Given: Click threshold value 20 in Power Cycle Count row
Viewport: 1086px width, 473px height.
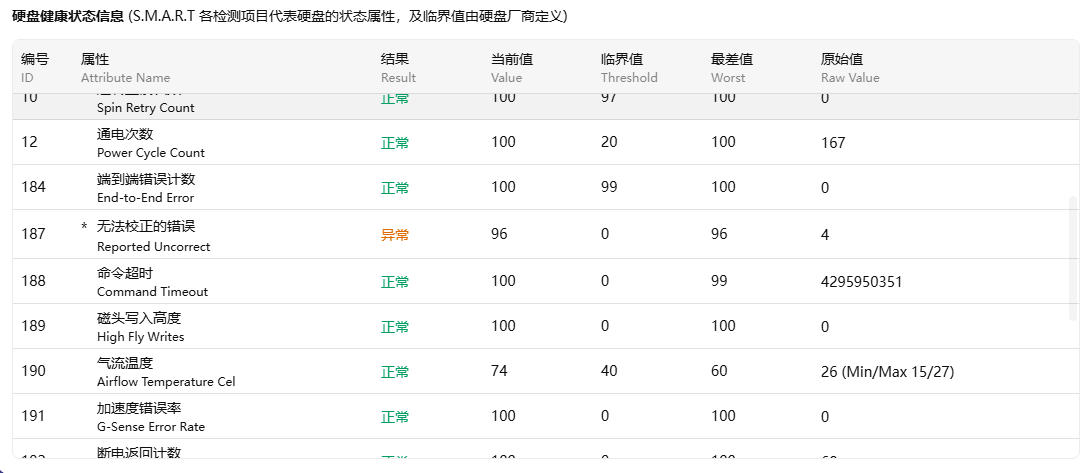Looking at the screenshot, I should (609, 142).
